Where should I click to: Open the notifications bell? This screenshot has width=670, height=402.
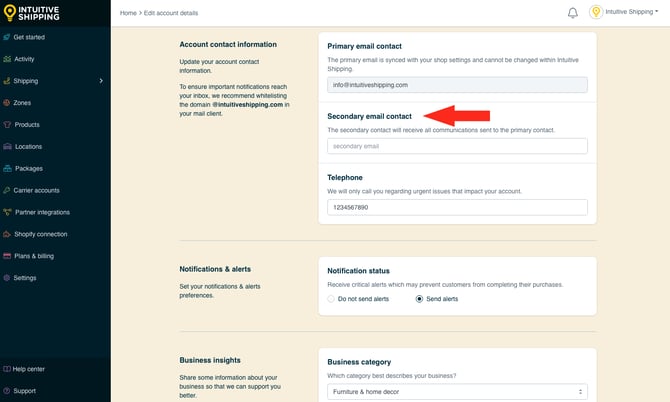(x=573, y=13)
